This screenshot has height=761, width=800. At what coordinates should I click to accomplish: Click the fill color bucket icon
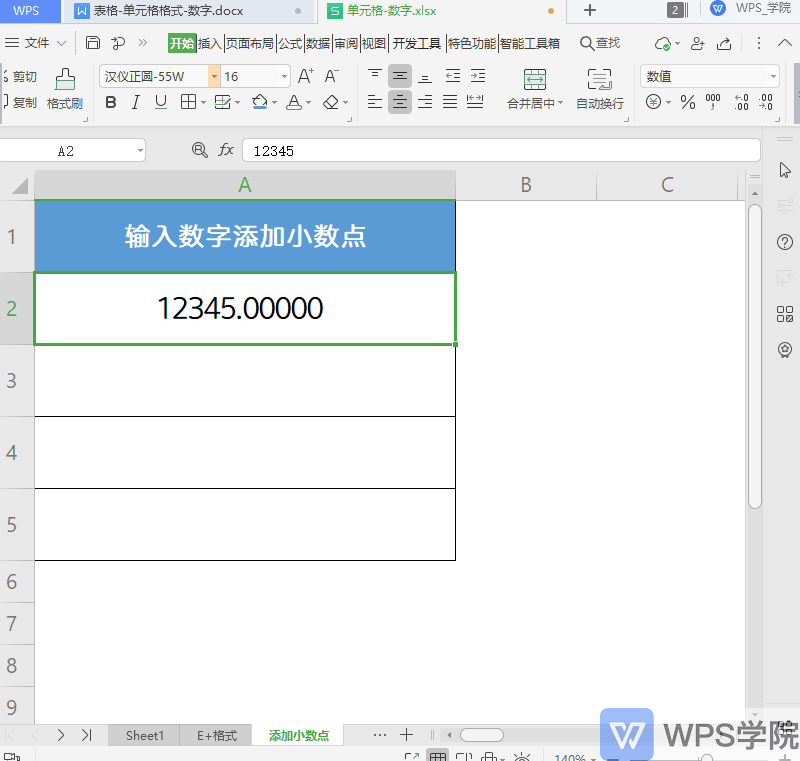[259, 102]
